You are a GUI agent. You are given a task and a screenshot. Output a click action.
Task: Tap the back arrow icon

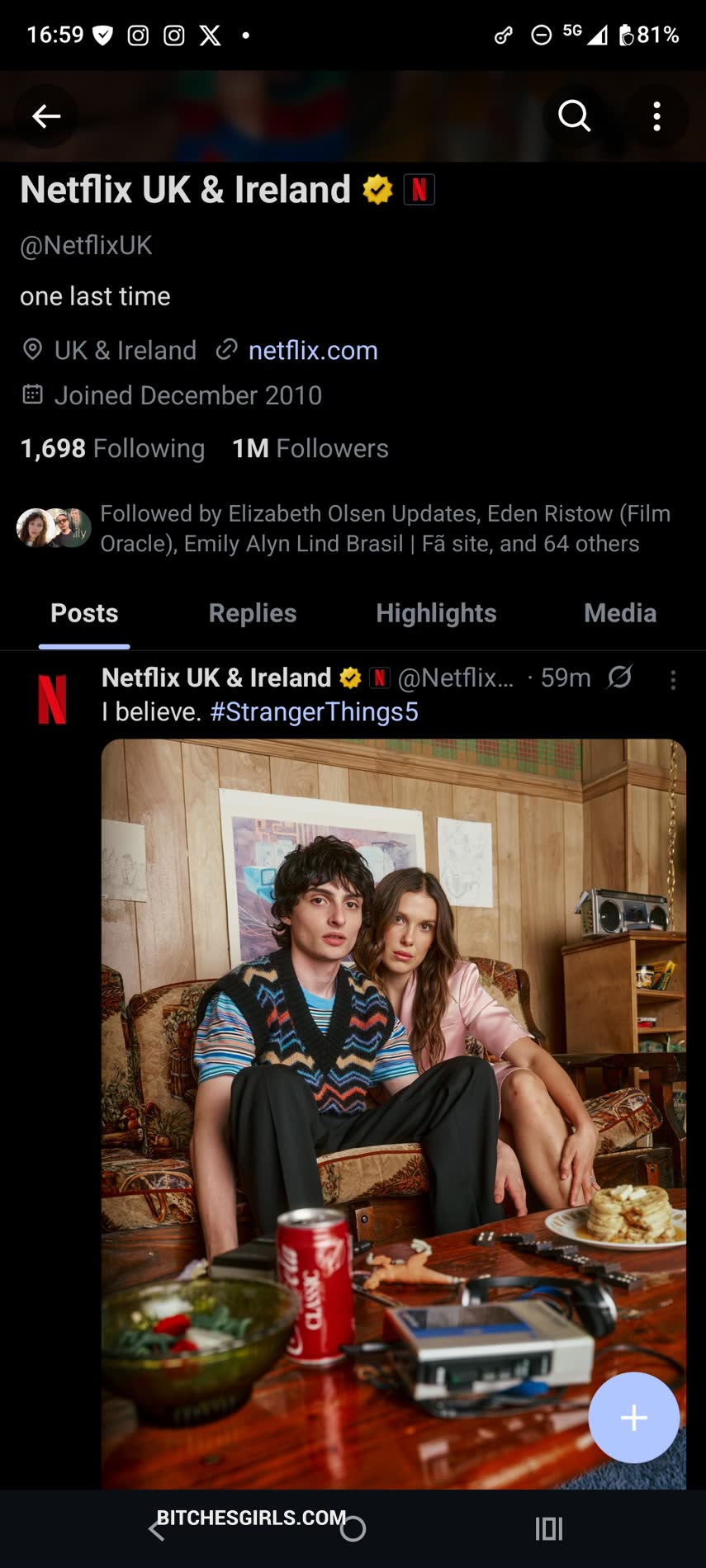(46, 116)
